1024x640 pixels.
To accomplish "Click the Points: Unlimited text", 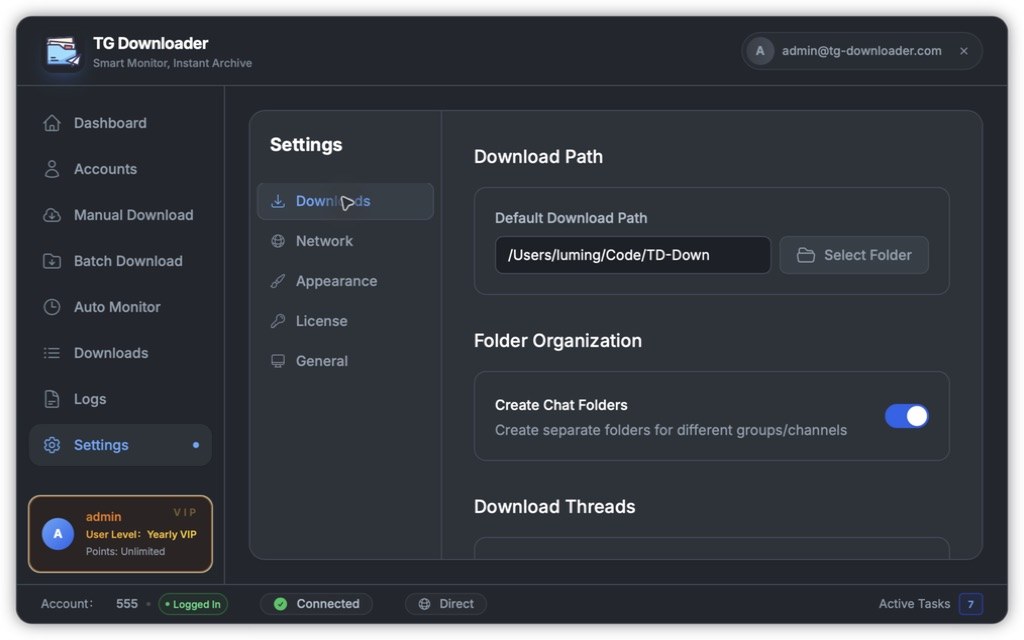I will (x=125, y=552).
